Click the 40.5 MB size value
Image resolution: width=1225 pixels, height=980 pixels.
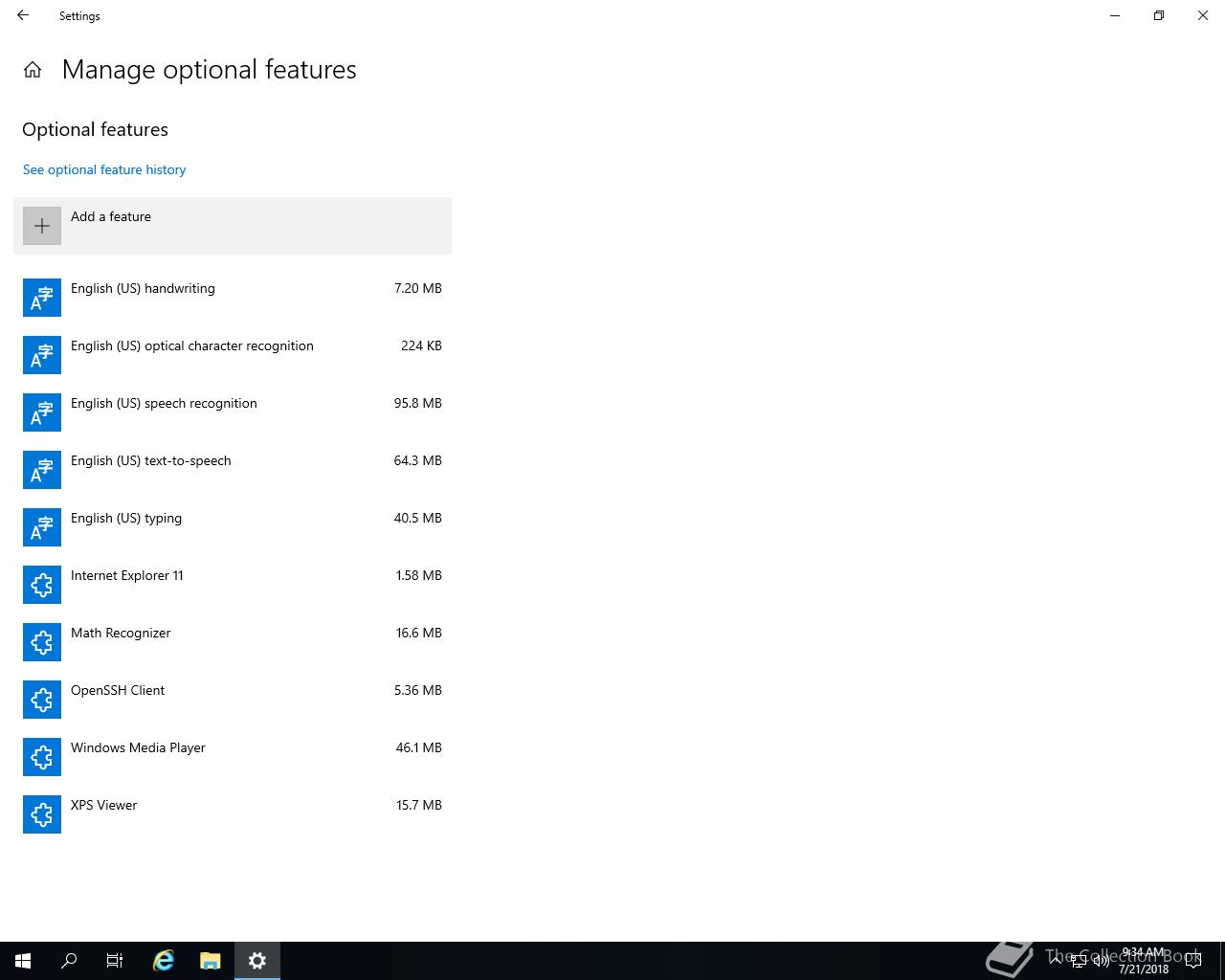tap(418, 518)
